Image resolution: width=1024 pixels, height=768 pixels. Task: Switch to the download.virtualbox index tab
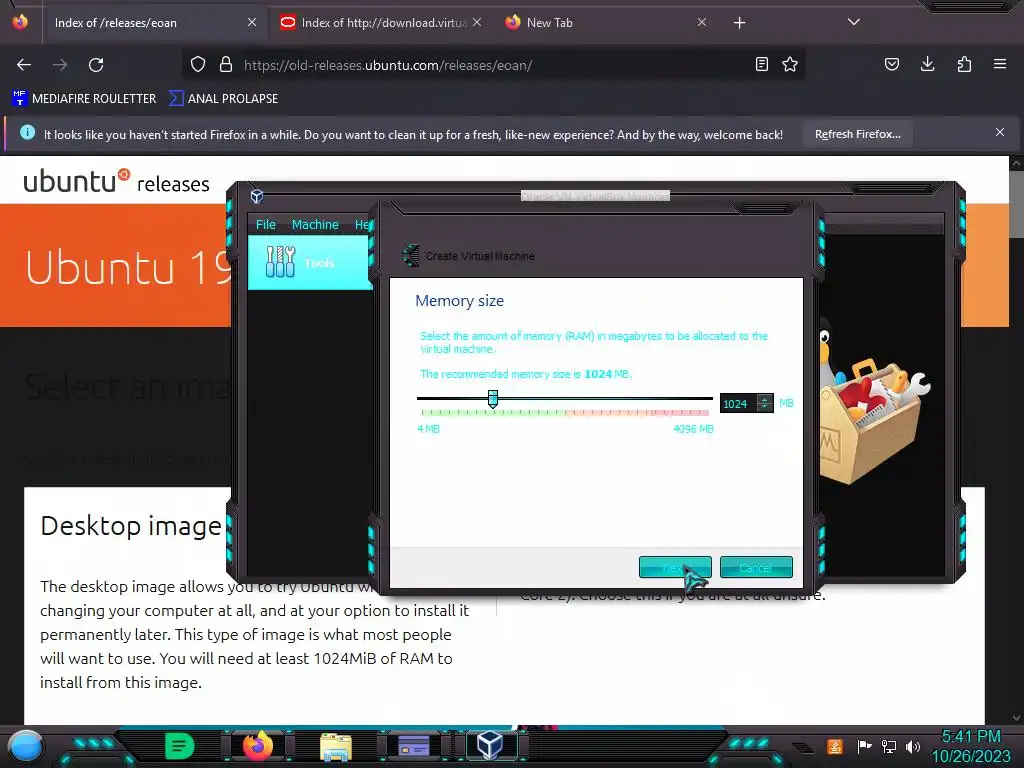[x=384, y=23]
